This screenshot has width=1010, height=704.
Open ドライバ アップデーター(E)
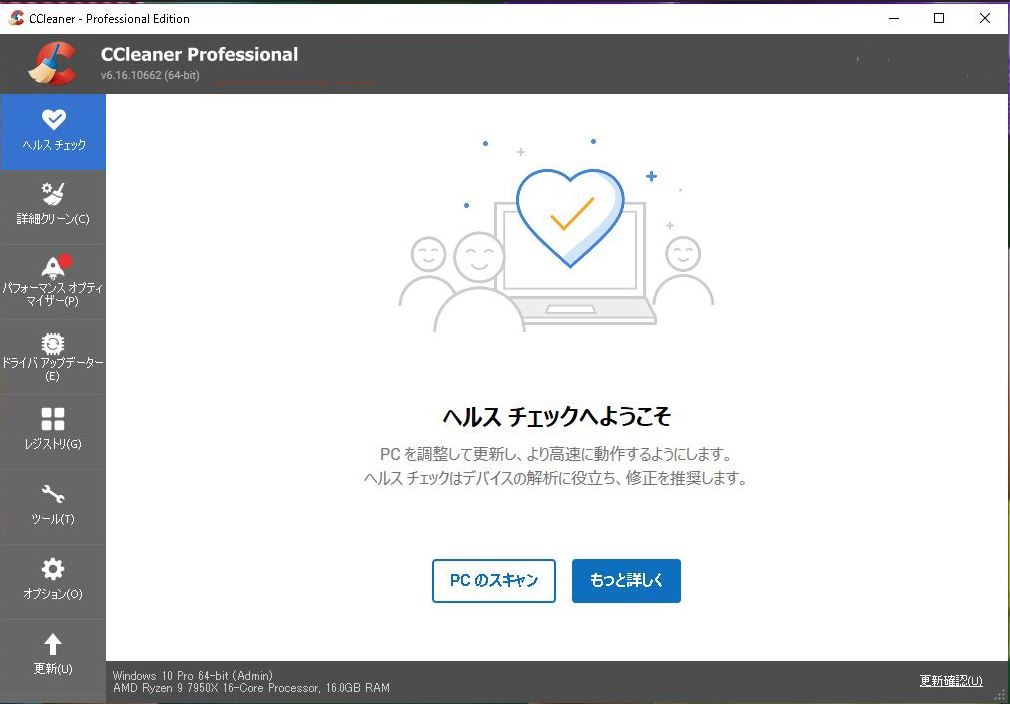(x=53, y=357)
